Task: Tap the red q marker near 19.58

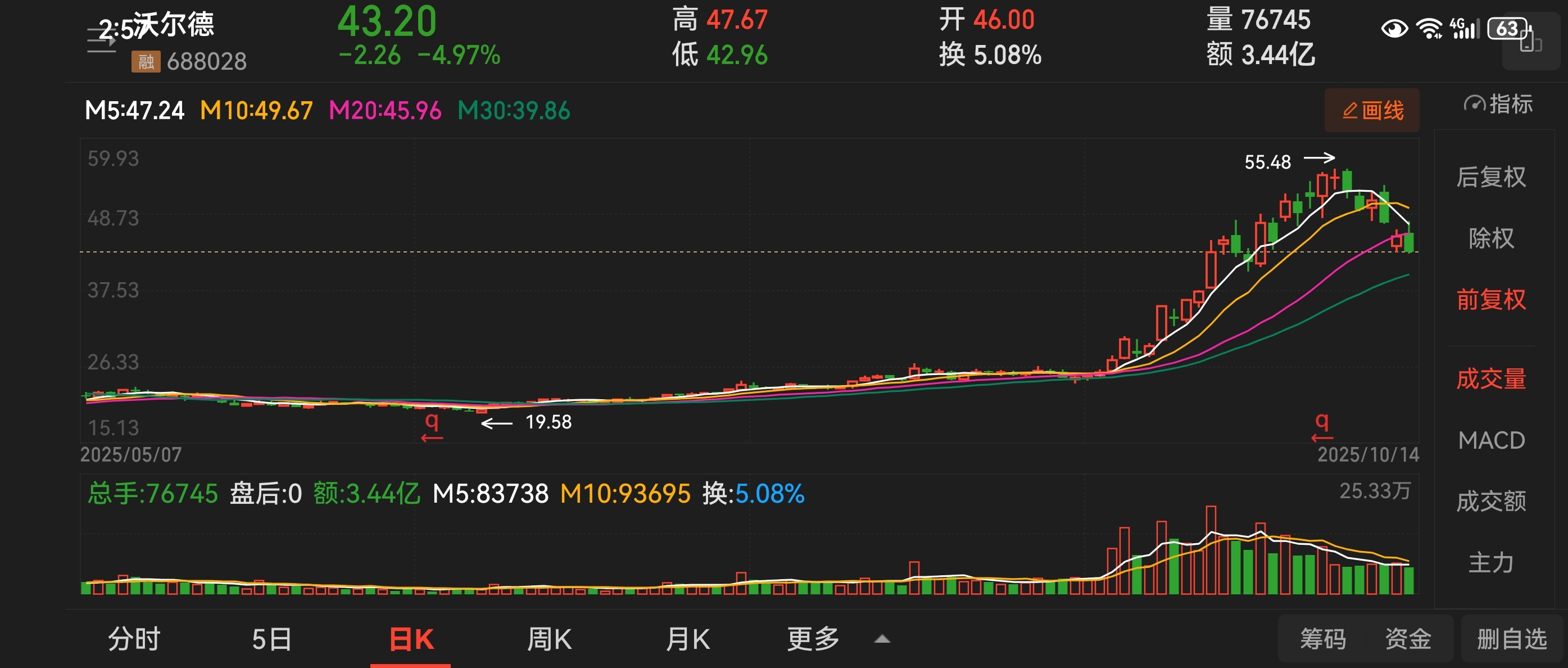Action: pyautogui.click(x=432, y=425)
